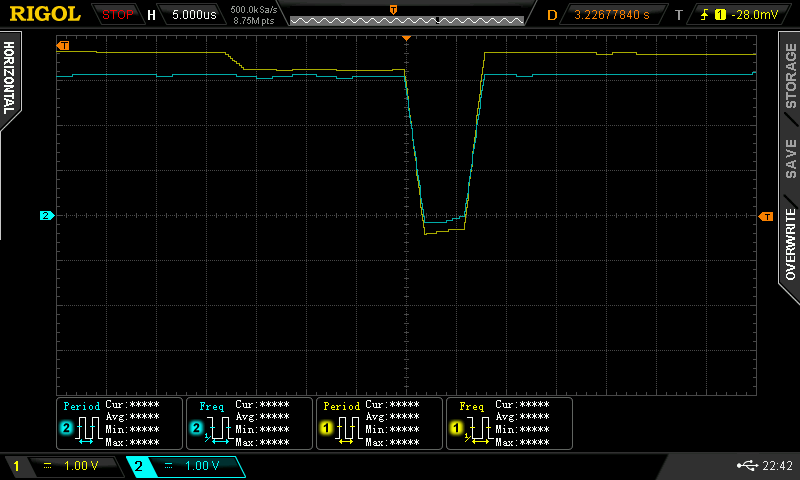
Task: Click the channel 1 Period measurement label
Action: pos(341,407)
